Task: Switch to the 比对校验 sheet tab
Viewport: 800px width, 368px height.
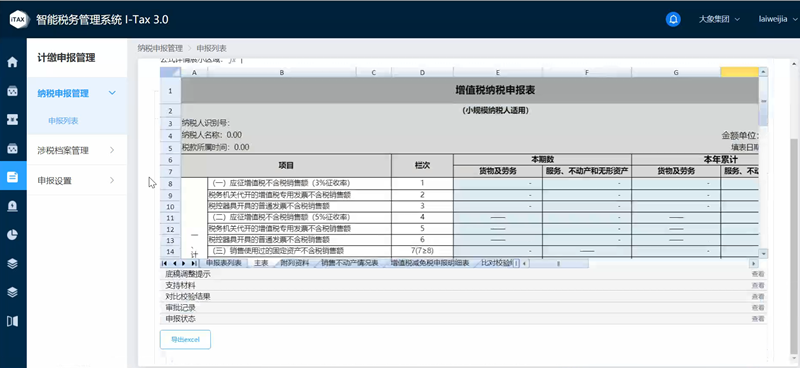Action: 496,263
